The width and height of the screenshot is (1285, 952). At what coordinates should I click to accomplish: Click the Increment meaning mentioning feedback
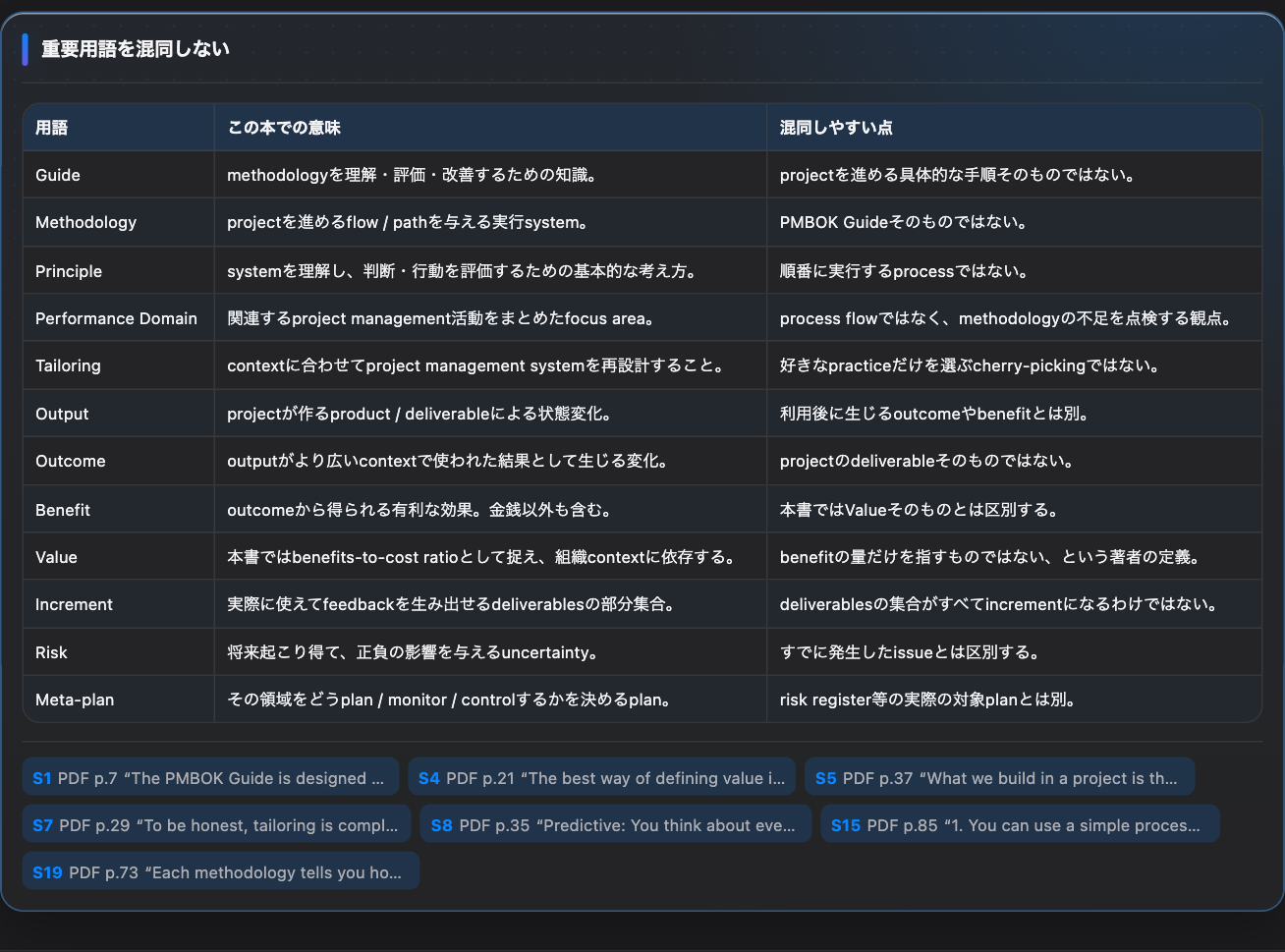pos(490,604)
